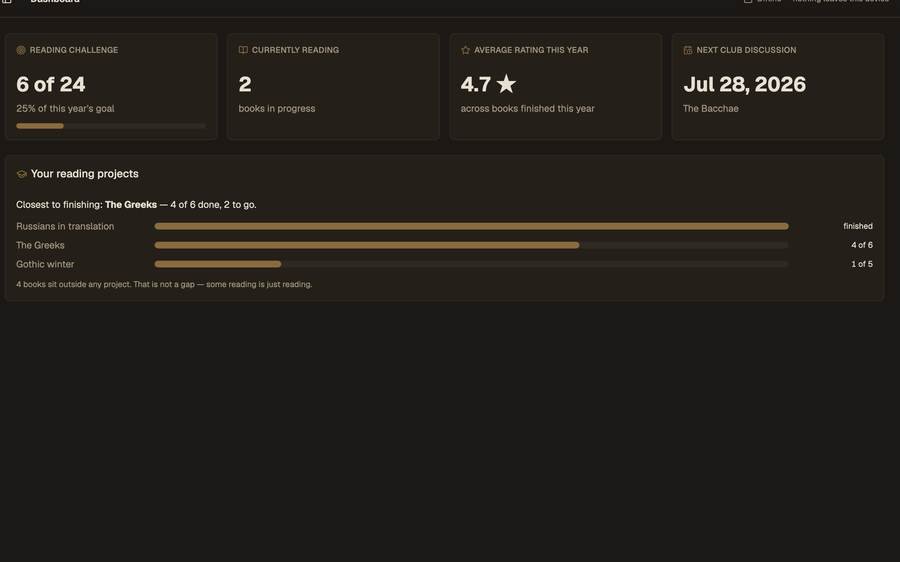The height and width of the screenshot is (562, 900).
Task: Click the "Your reading projects" section title
Action: [x=84, y=174]
